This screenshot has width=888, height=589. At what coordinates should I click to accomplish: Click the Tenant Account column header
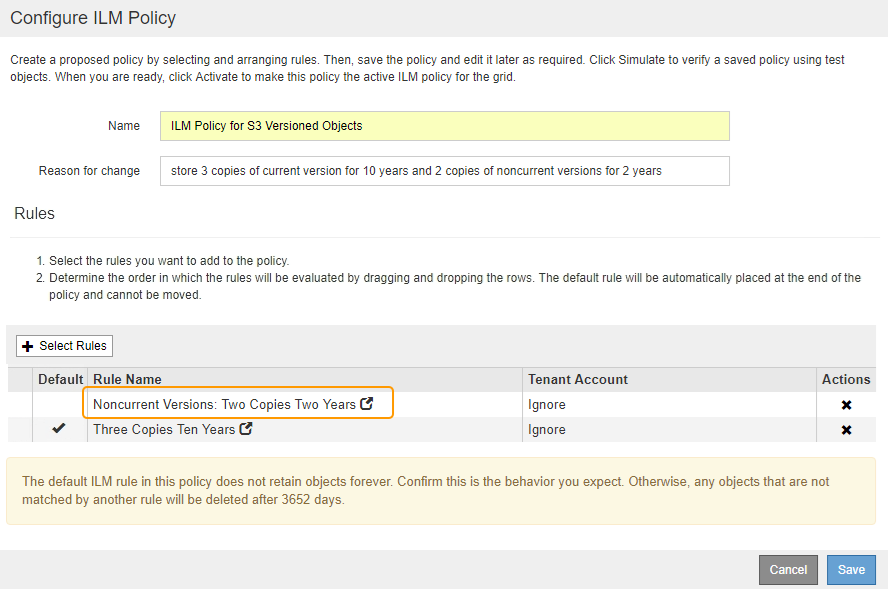(x=578, y=379)
